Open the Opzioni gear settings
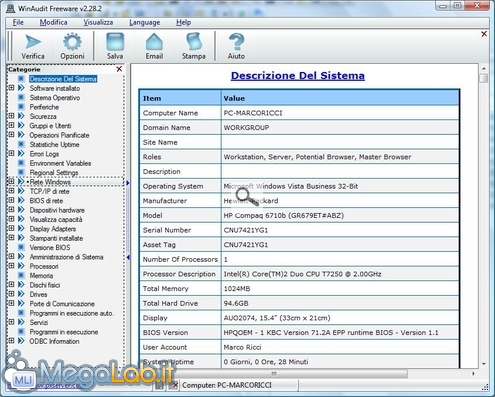 [72, 46]
